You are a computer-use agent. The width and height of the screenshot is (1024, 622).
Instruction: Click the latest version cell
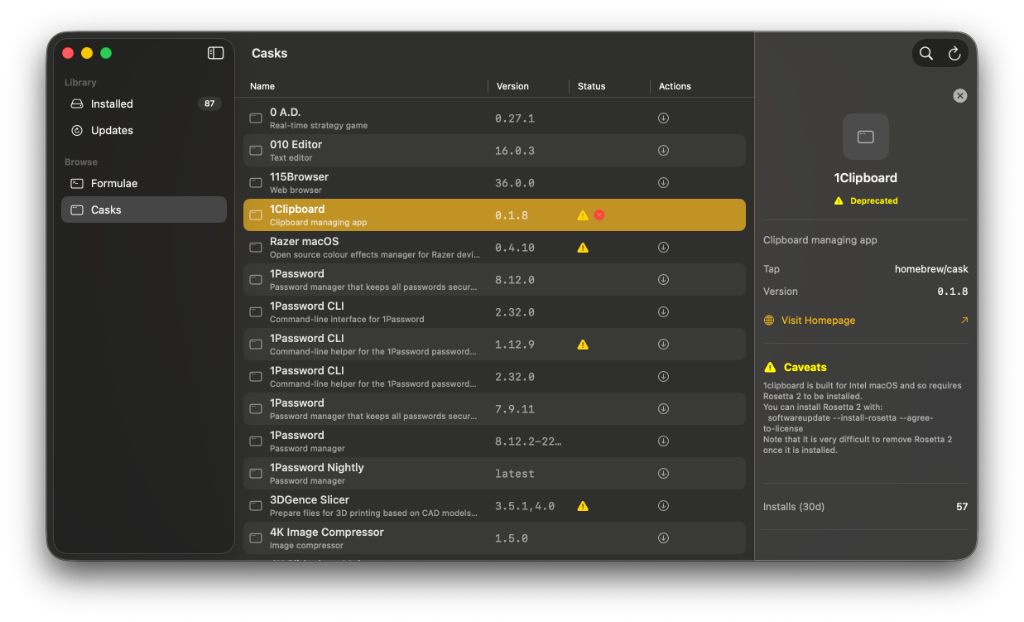515,474
